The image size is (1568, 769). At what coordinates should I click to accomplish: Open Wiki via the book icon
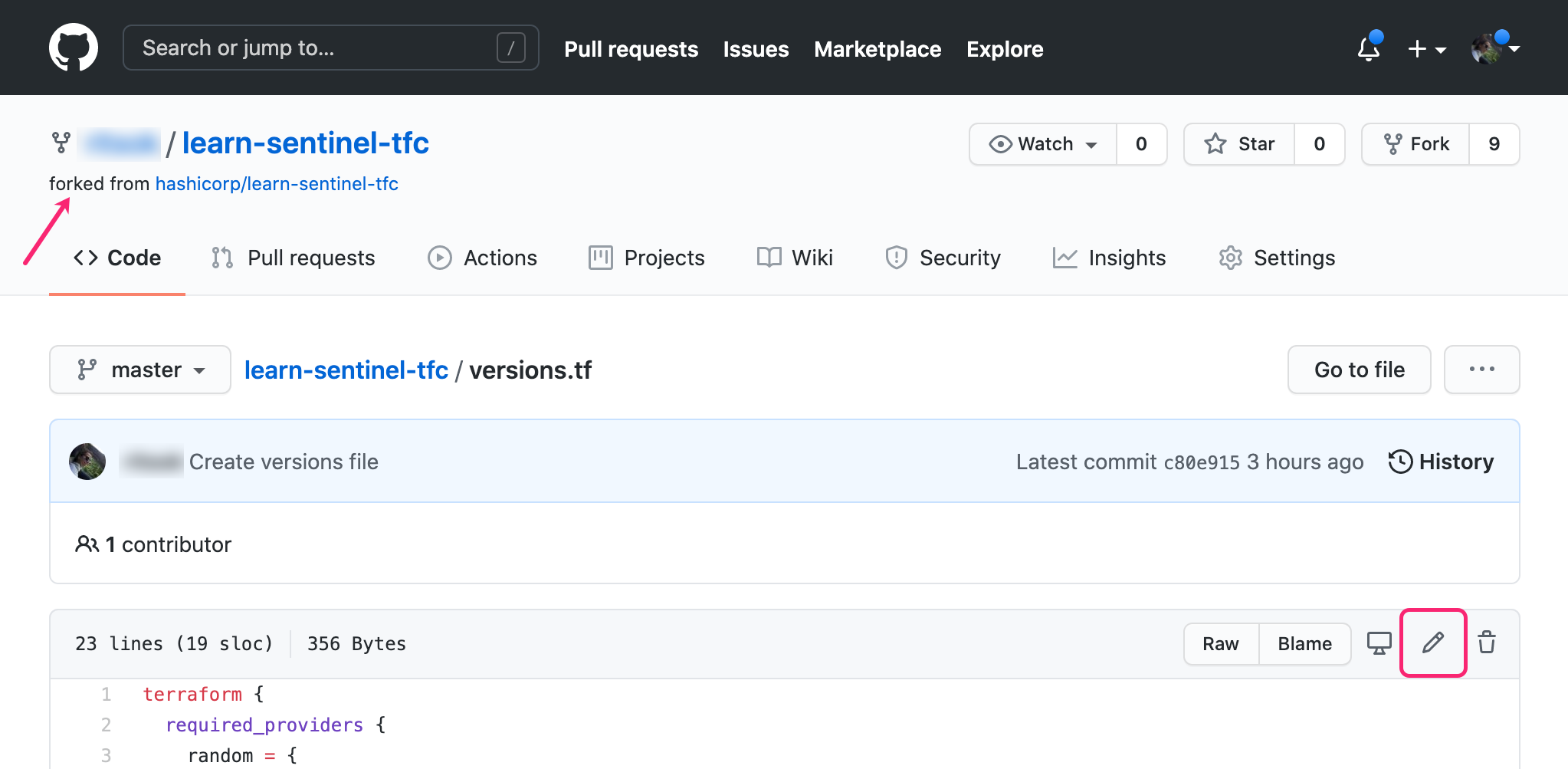click(795, 258)
